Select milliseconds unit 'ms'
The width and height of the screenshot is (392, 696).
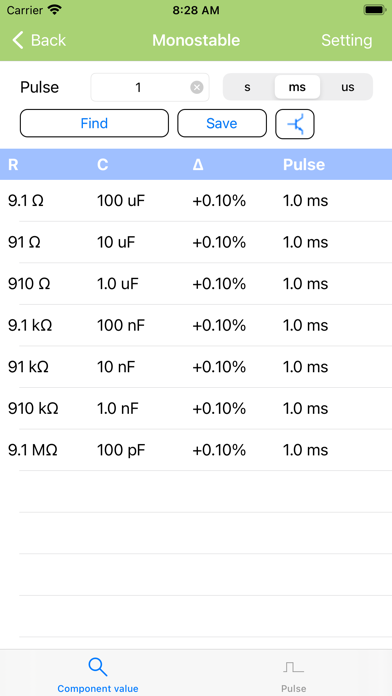click(297, 87)
